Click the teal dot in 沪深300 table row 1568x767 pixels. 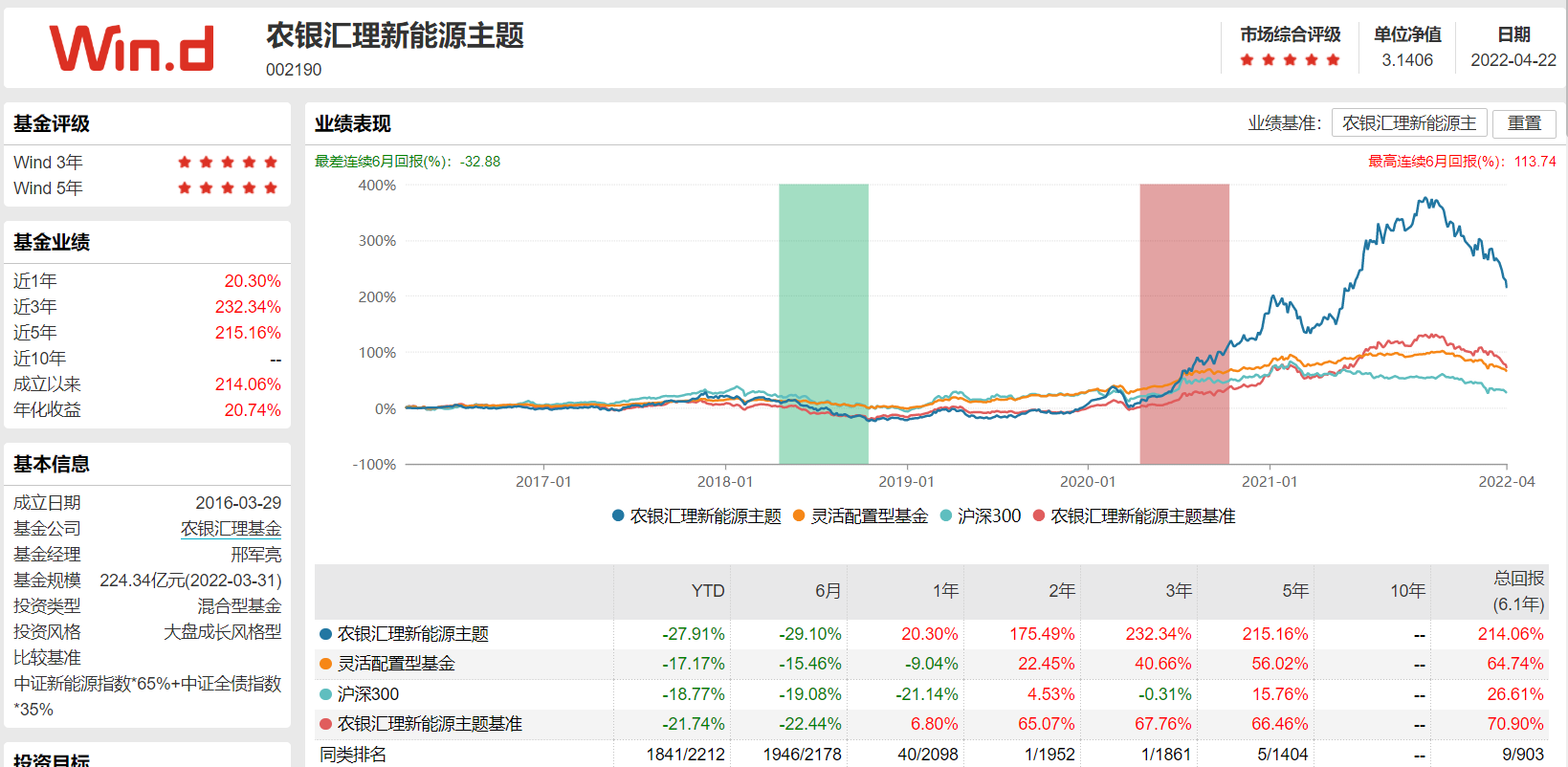point(325,694)
